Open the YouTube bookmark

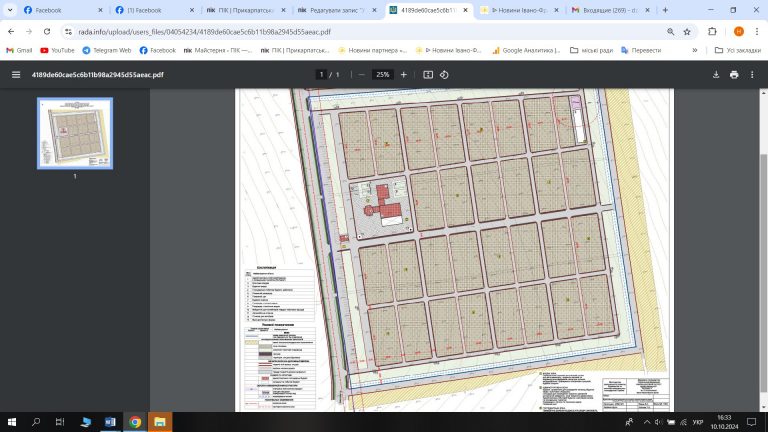tap(57, 50)
